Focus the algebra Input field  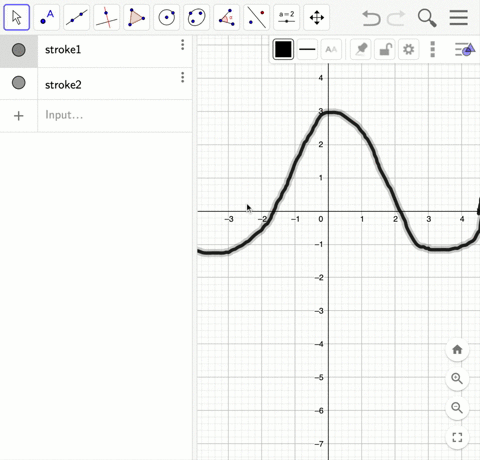pyautogui.click(x=115, y=115)
